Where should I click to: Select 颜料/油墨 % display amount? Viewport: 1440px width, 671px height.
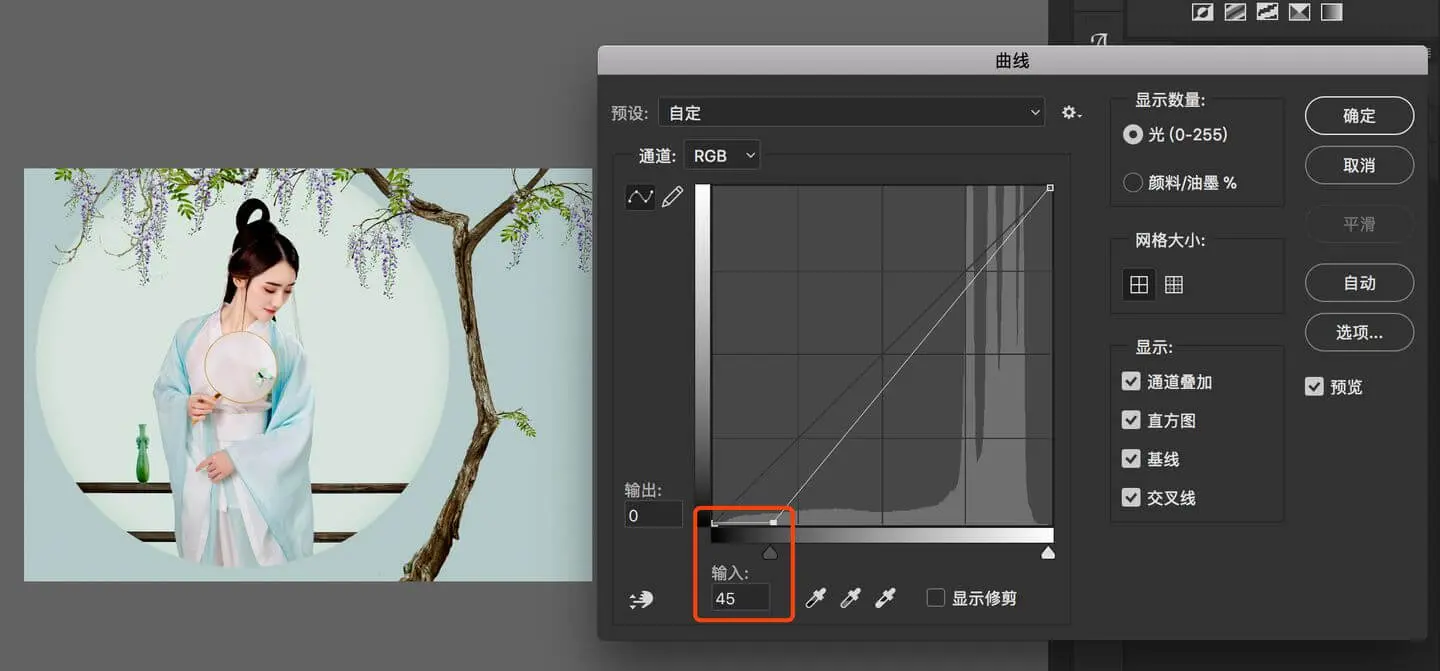[1133, 183]
